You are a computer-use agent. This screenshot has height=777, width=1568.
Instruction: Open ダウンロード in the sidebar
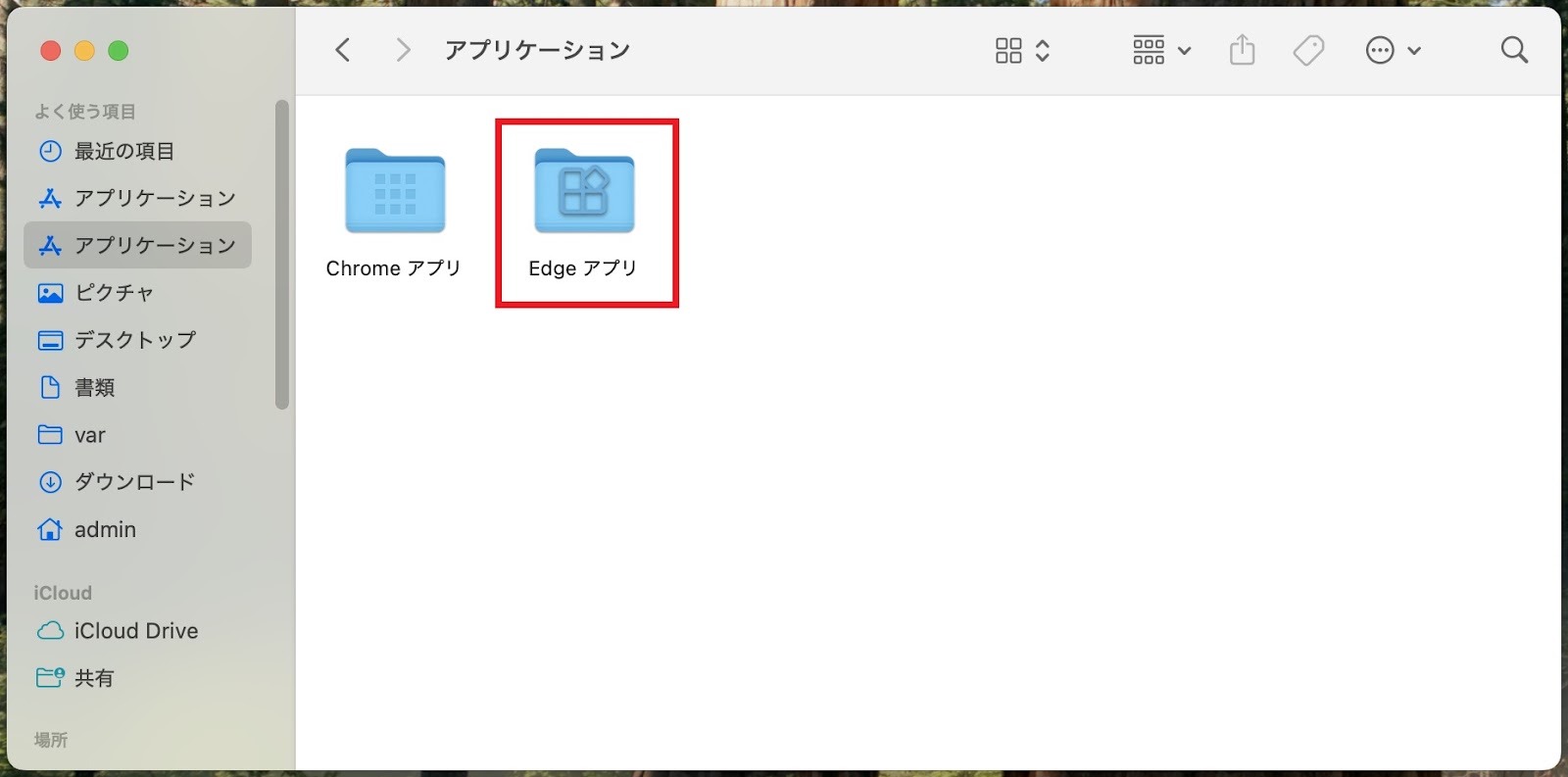(137, 481)
